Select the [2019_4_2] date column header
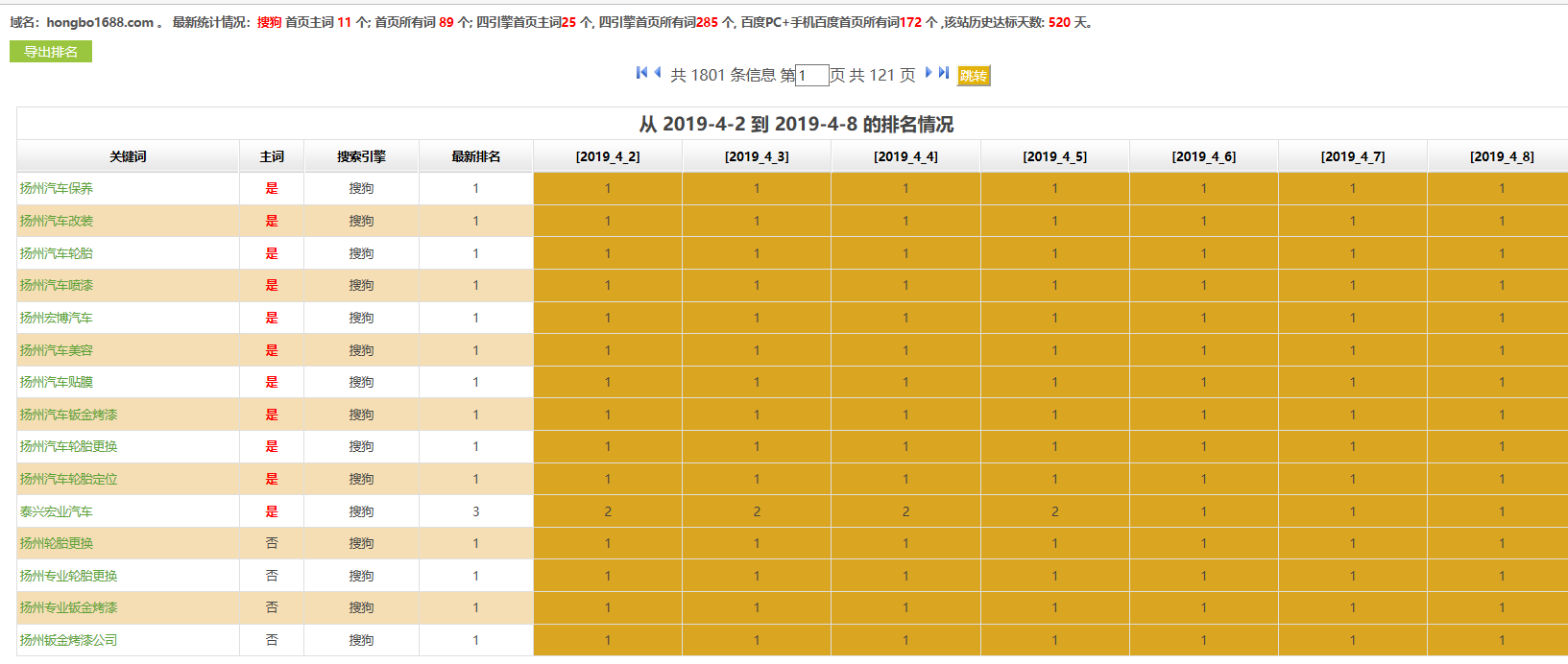 [x=608, y=156]
